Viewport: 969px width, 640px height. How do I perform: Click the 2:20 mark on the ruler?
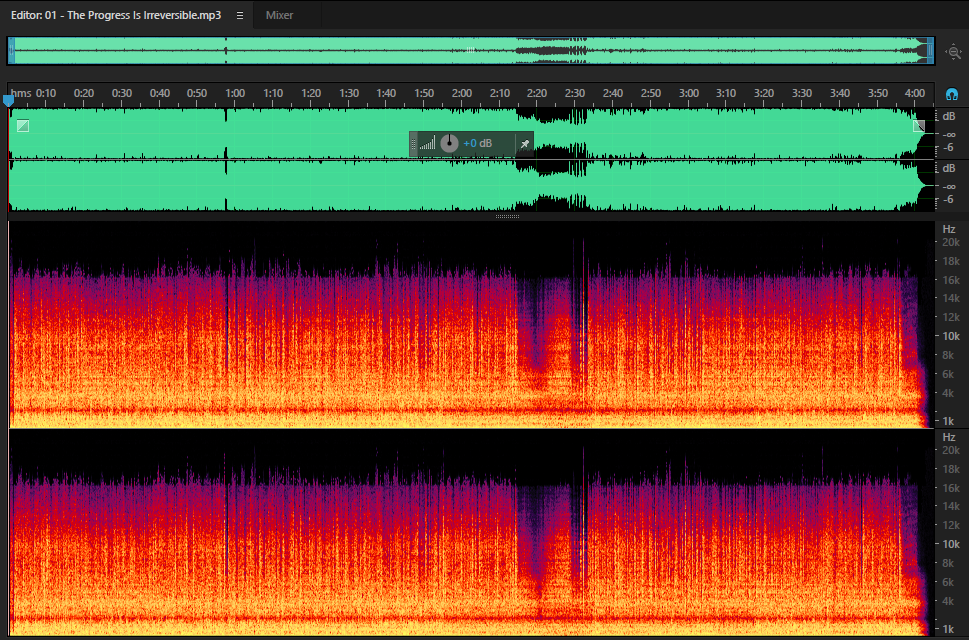[536, 93]
